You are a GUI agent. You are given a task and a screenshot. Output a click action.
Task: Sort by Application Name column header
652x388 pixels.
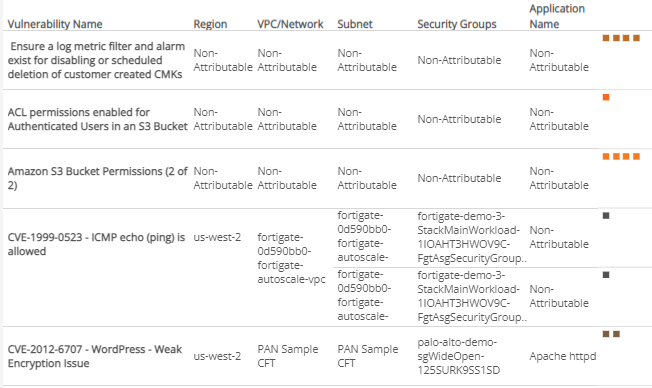point(557,16)
